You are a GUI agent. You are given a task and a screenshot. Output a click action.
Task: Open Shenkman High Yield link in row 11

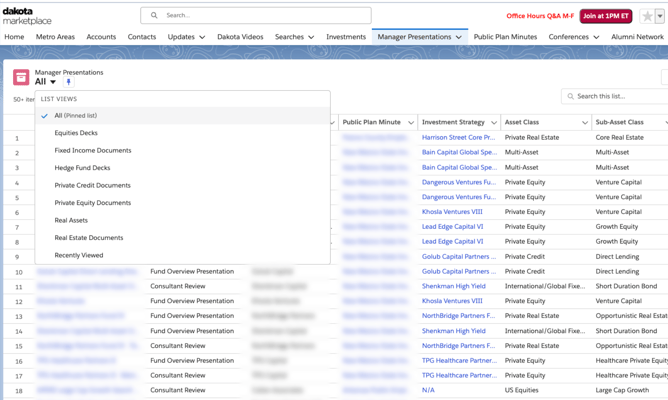pyautogui.click(x=454, y=286)
